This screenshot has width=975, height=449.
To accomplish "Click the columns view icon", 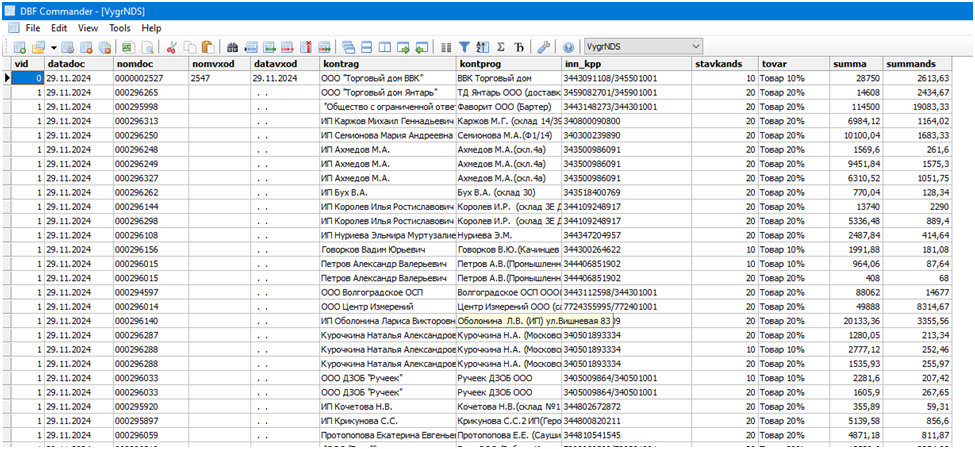I will click(445, 47).
